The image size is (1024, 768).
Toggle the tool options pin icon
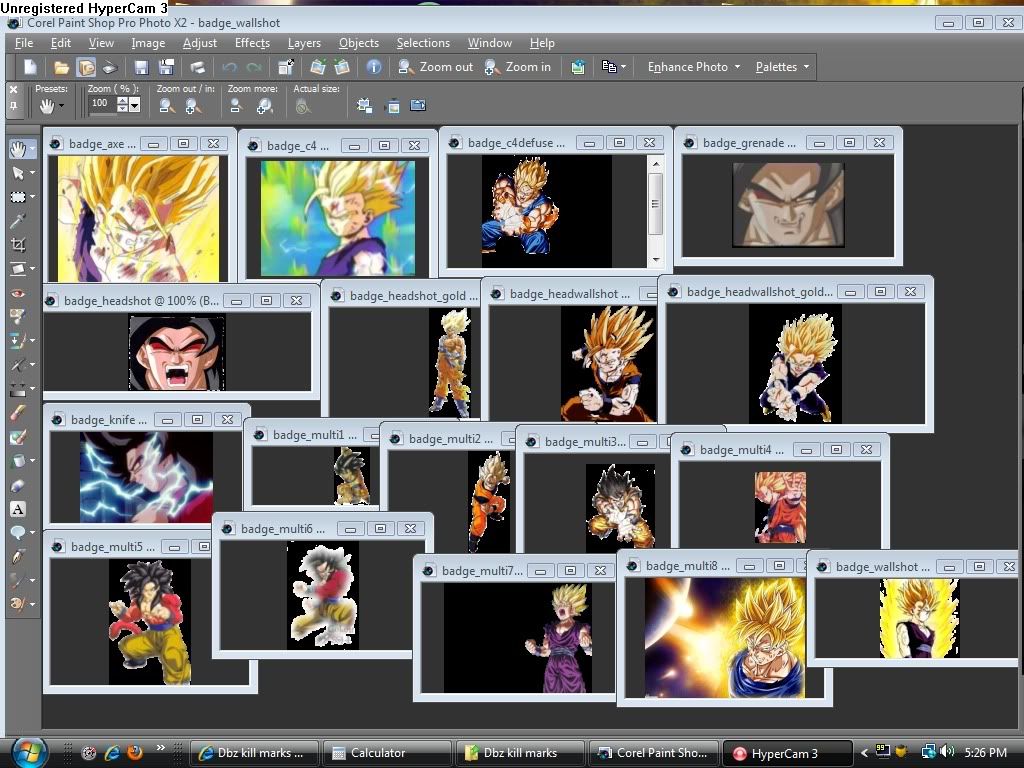coord(13,104)
